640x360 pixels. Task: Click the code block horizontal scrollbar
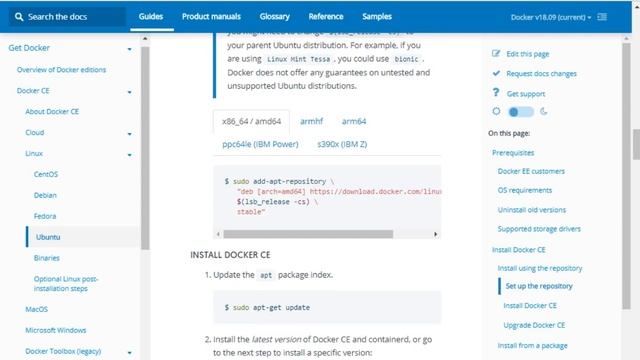(308, 234)
